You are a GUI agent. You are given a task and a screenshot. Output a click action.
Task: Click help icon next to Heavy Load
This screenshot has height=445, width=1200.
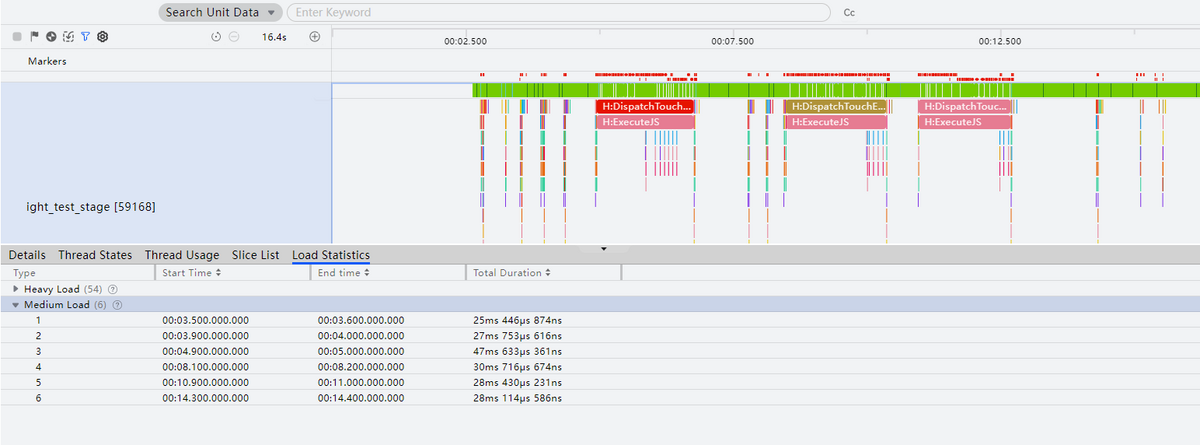click(x=112, y=289)
